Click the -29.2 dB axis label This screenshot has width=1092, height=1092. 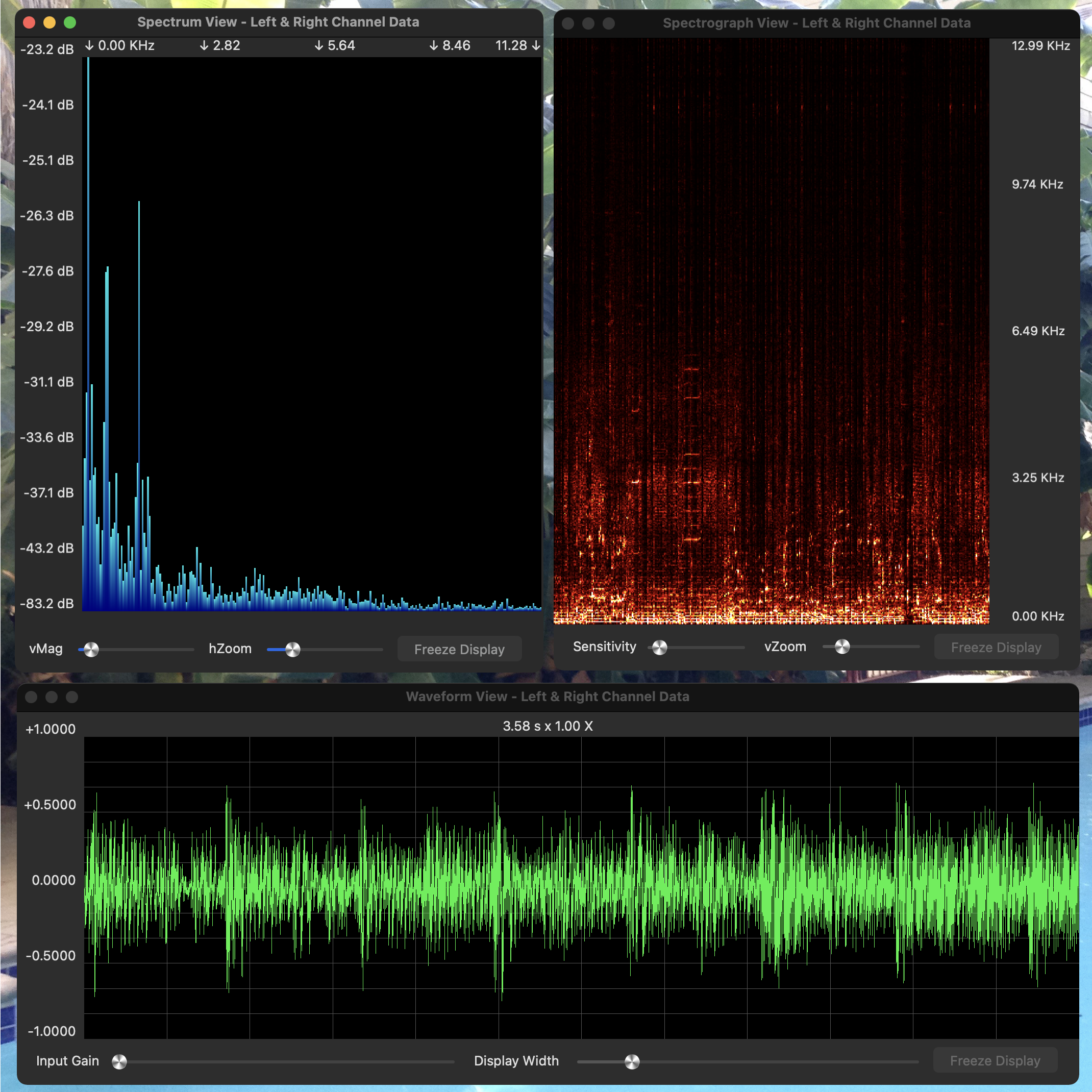pos(47,326)
